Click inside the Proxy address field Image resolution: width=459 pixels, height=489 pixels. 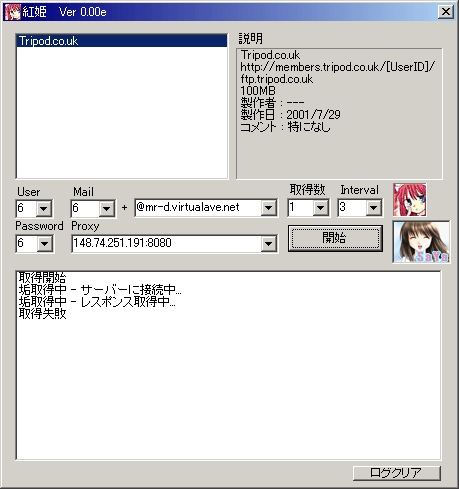pos(166,244)
